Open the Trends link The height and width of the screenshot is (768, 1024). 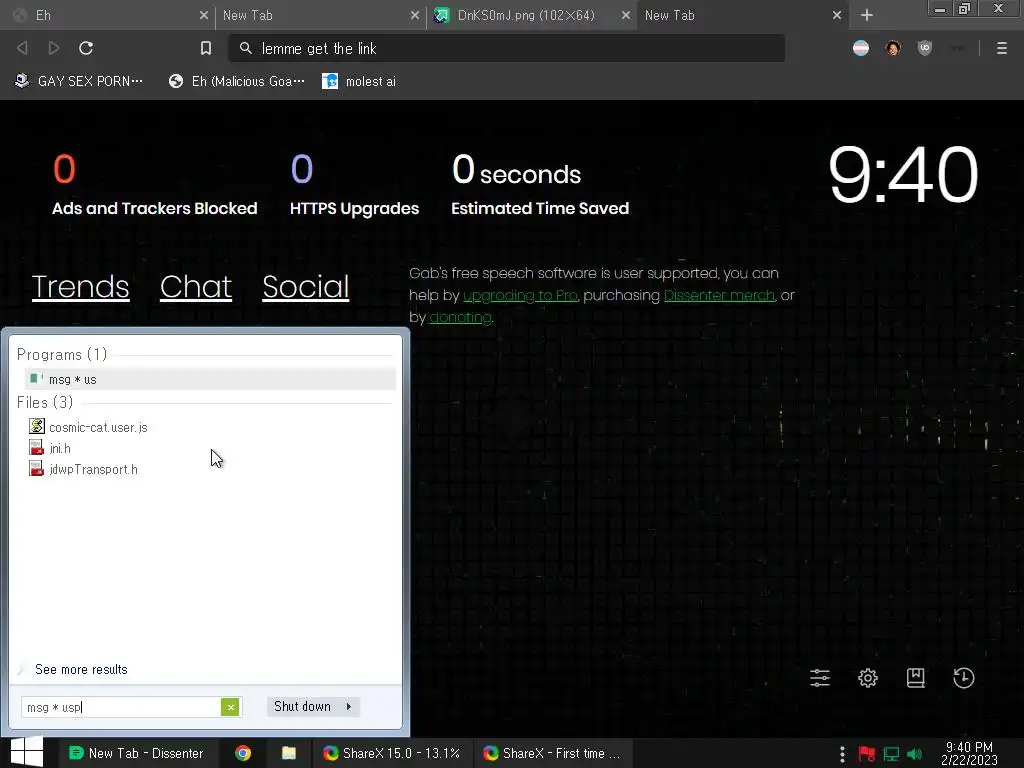[80, 287]
